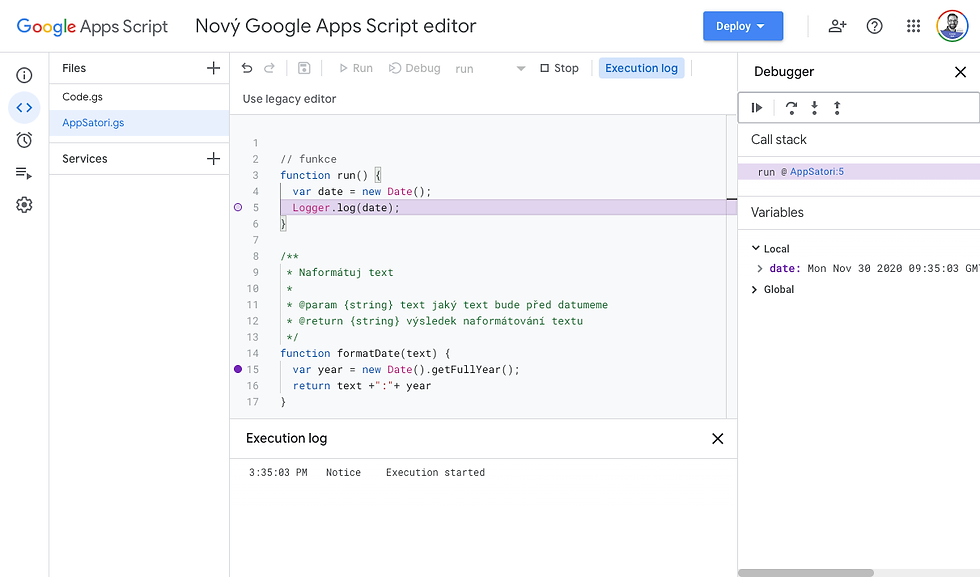
Task: Click the @return comment on line 12
Action: (434, 321)
